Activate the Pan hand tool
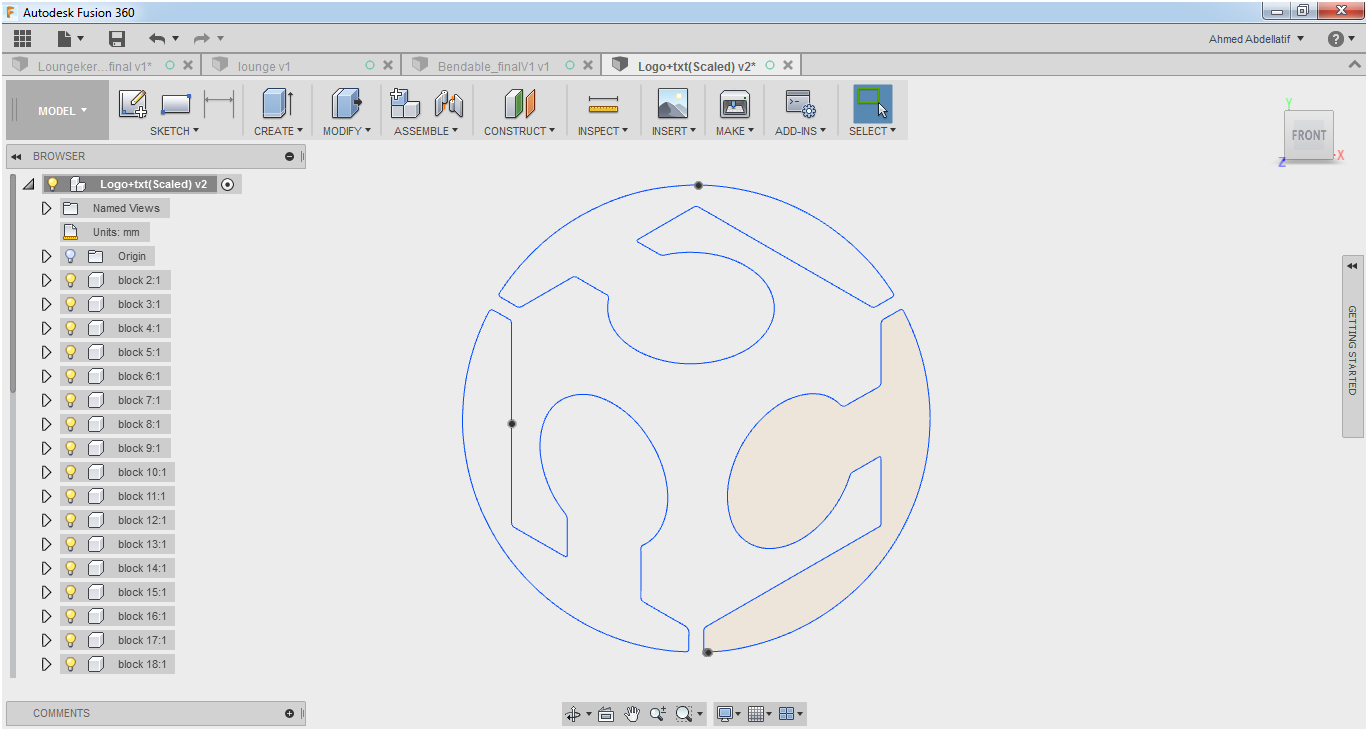Screen dimensions: 1366x729 [x=632, y=714]
